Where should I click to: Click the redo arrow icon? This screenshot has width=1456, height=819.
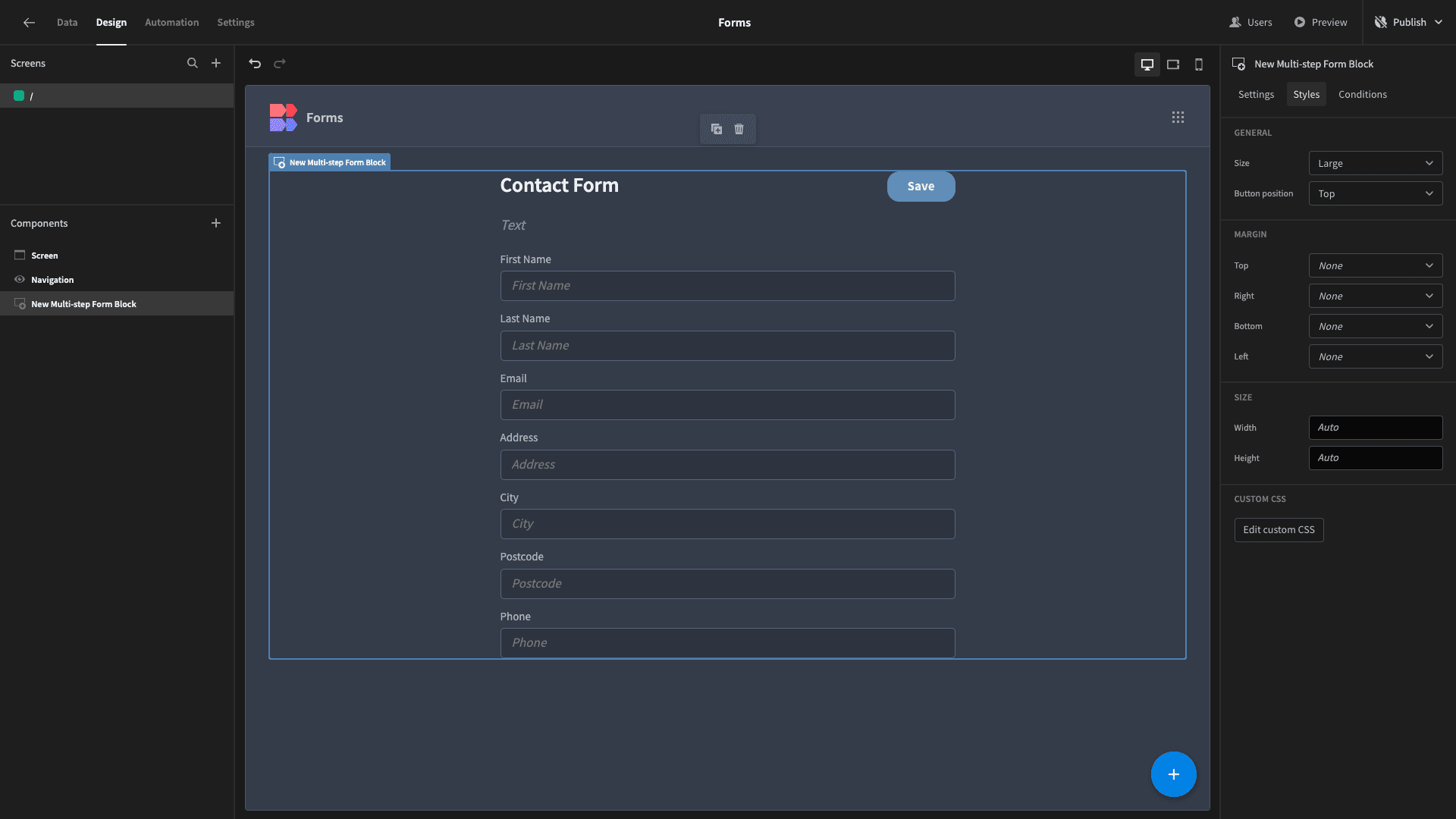(280, 64)
